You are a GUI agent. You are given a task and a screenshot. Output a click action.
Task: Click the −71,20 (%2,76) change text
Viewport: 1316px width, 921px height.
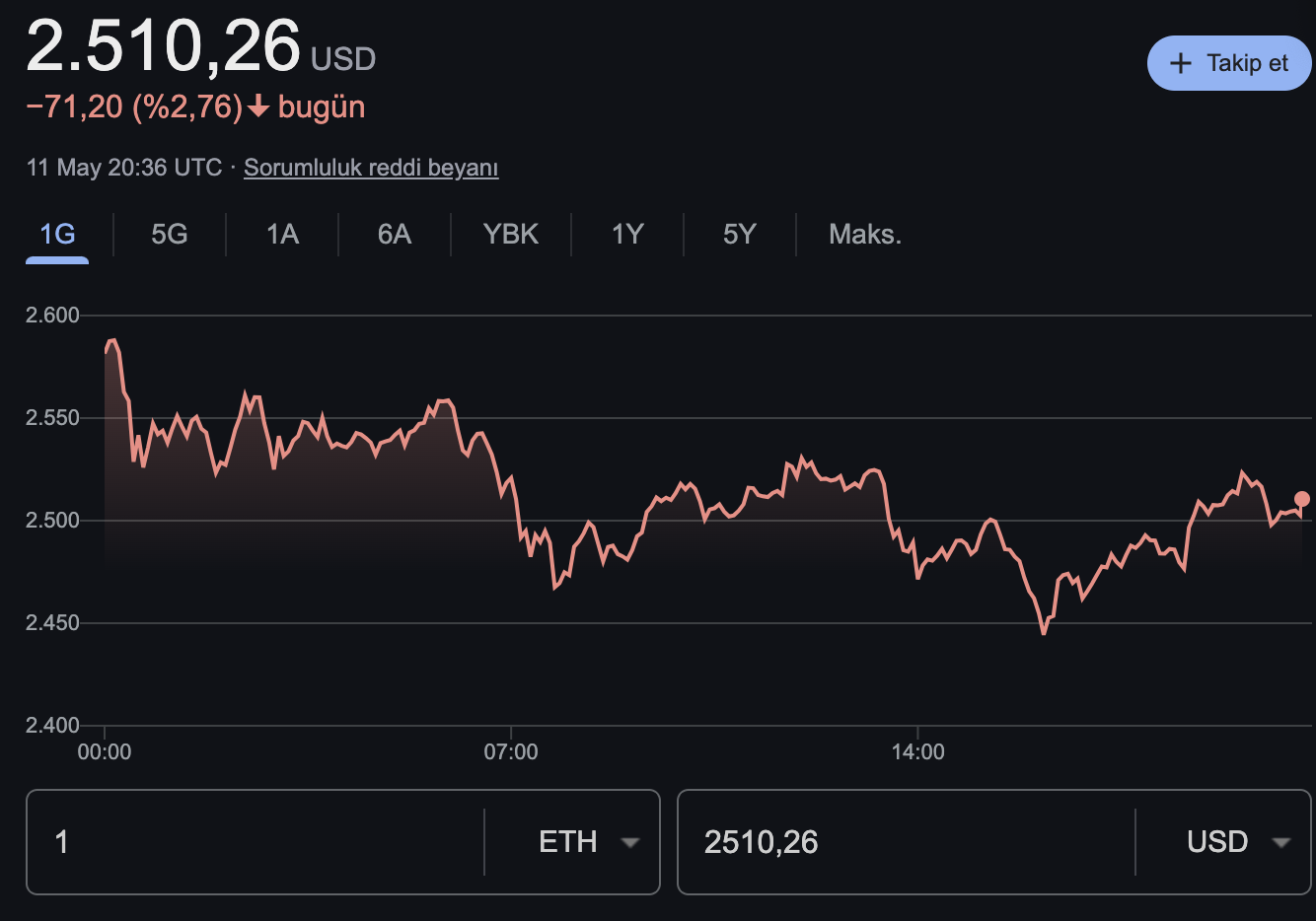tap(134, 106)
